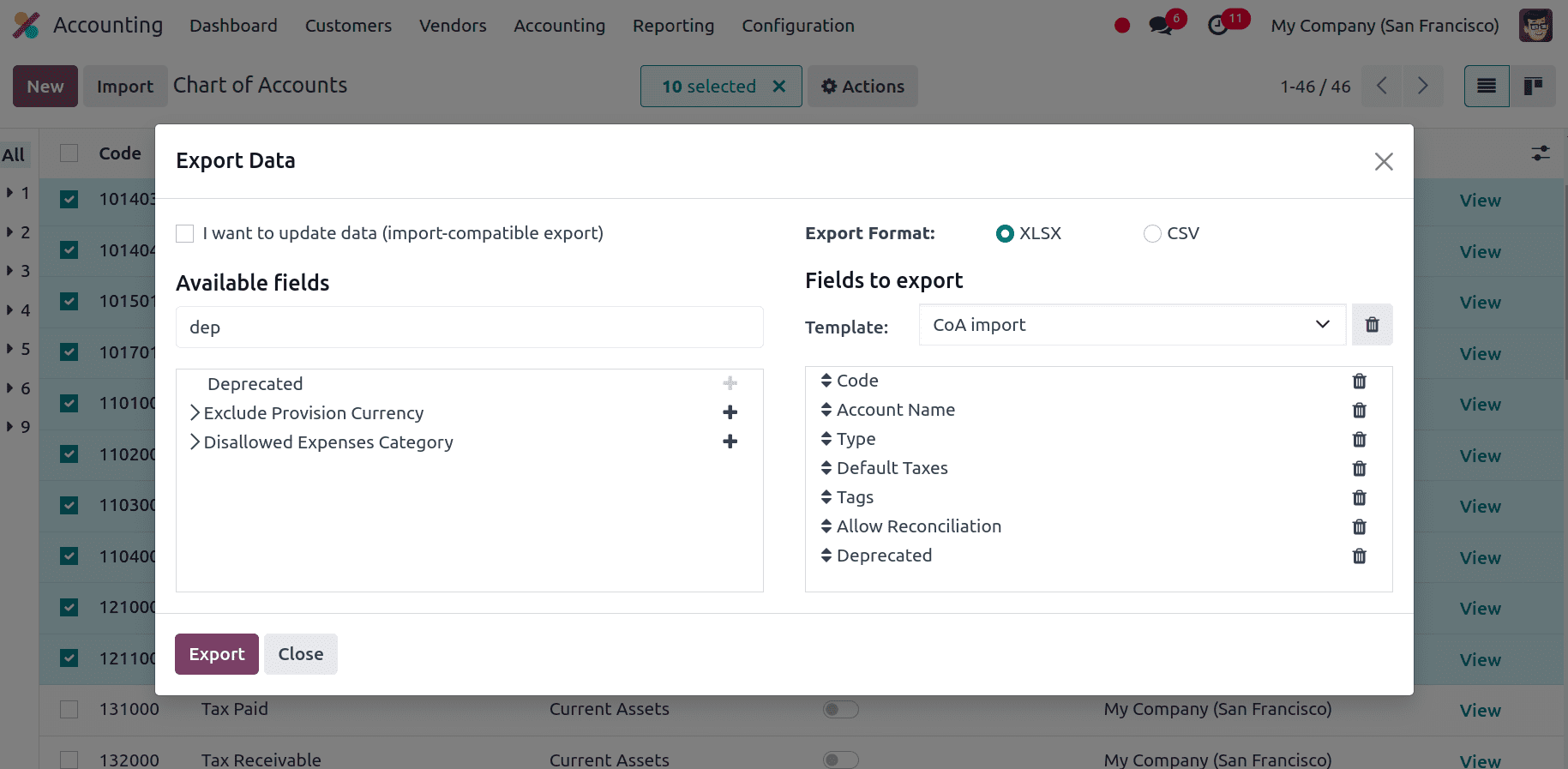Screen dimensions: 1568x769
Task: Open the Configuration menu
Action: pos(798,26)
